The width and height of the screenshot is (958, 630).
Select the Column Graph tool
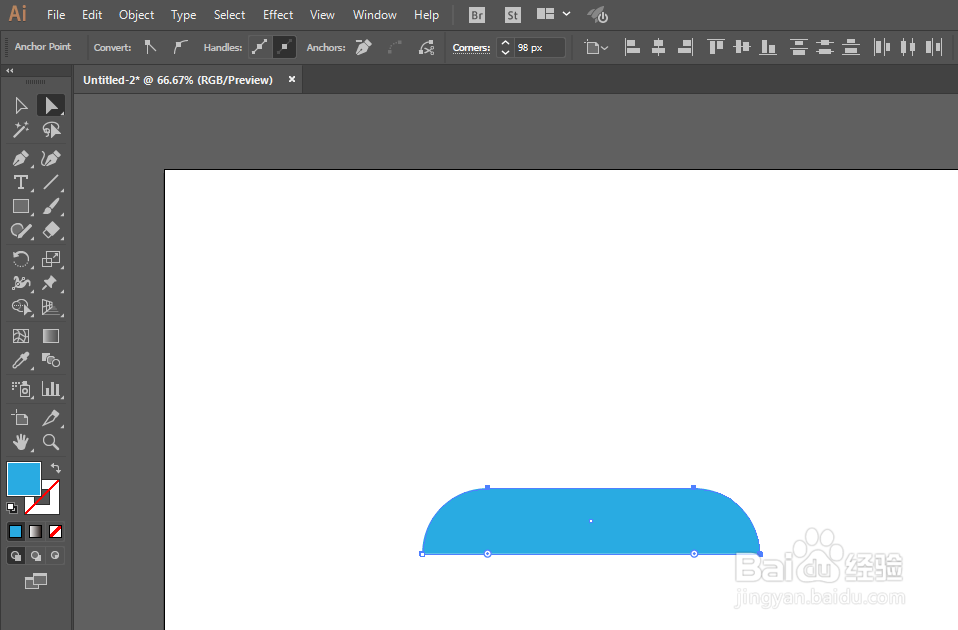51,389
